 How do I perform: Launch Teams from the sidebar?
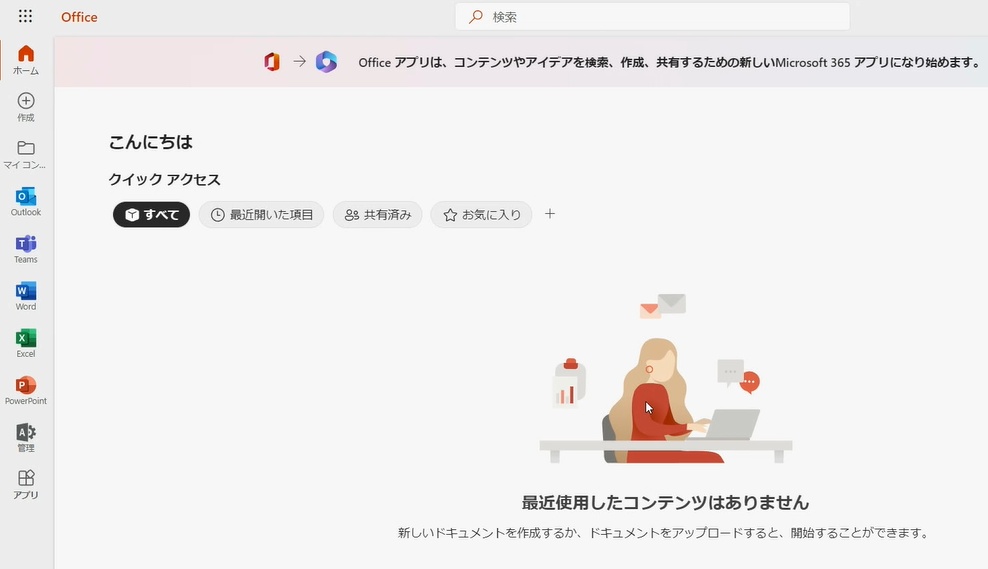coord(26,249)
